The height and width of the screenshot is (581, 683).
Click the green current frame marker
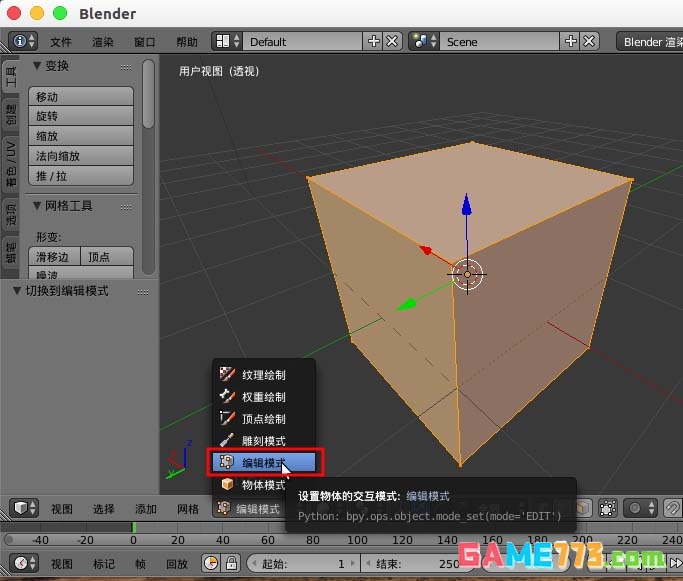click(x=134, y=527)
